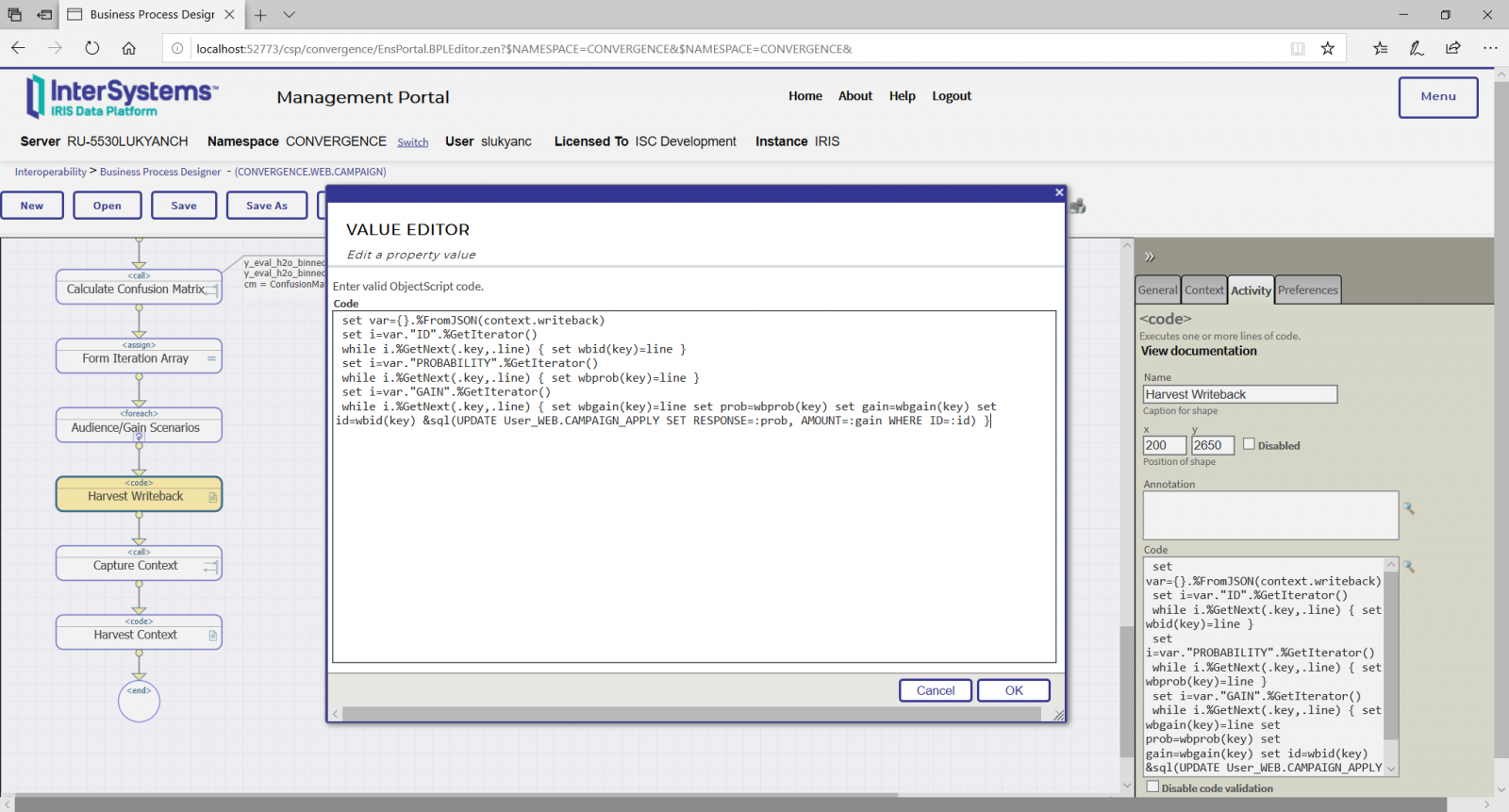Close the Value Editor dialog with X
This screenshot has height=812, width=1509.
click(x=1059, y=192)
